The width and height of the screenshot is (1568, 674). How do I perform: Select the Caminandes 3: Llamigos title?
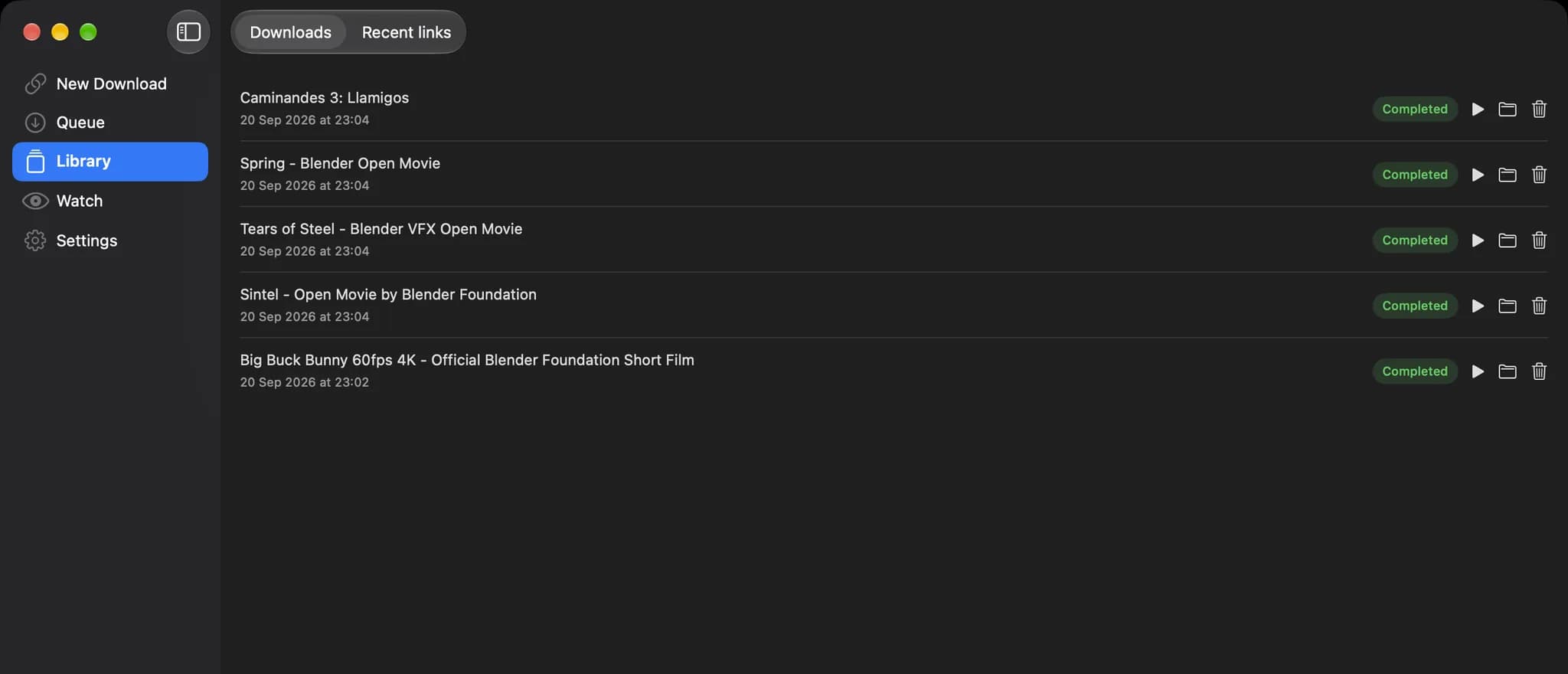325,98
